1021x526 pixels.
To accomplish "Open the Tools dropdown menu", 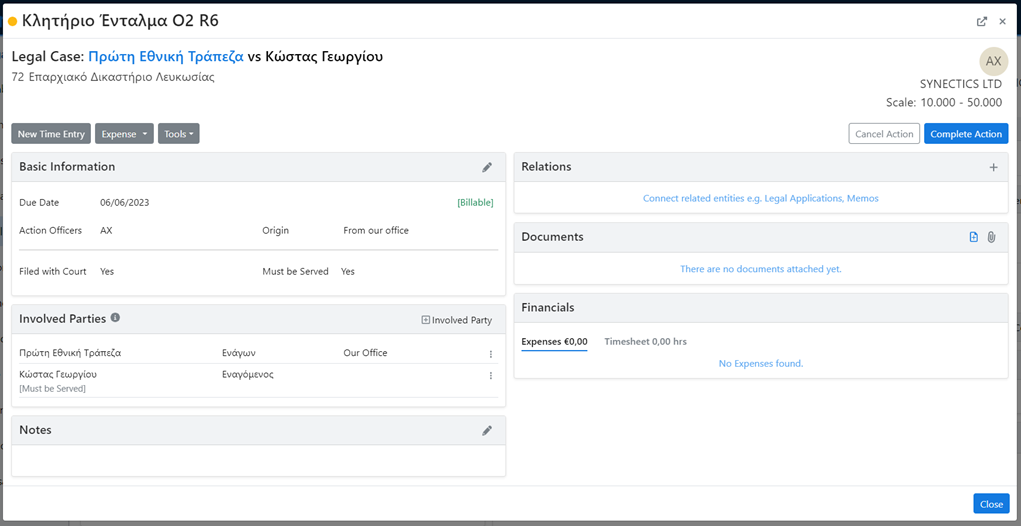I will pyautogui.click(x=179, y=134).
